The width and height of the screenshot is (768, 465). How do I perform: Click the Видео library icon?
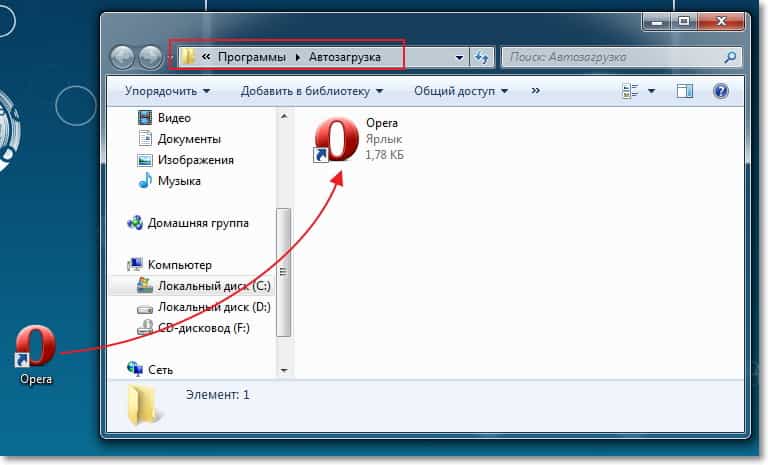144,118
